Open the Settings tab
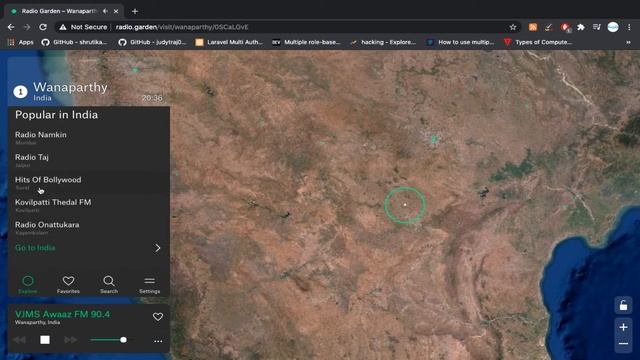The image size is (640, 360). [x=149, y=284]
